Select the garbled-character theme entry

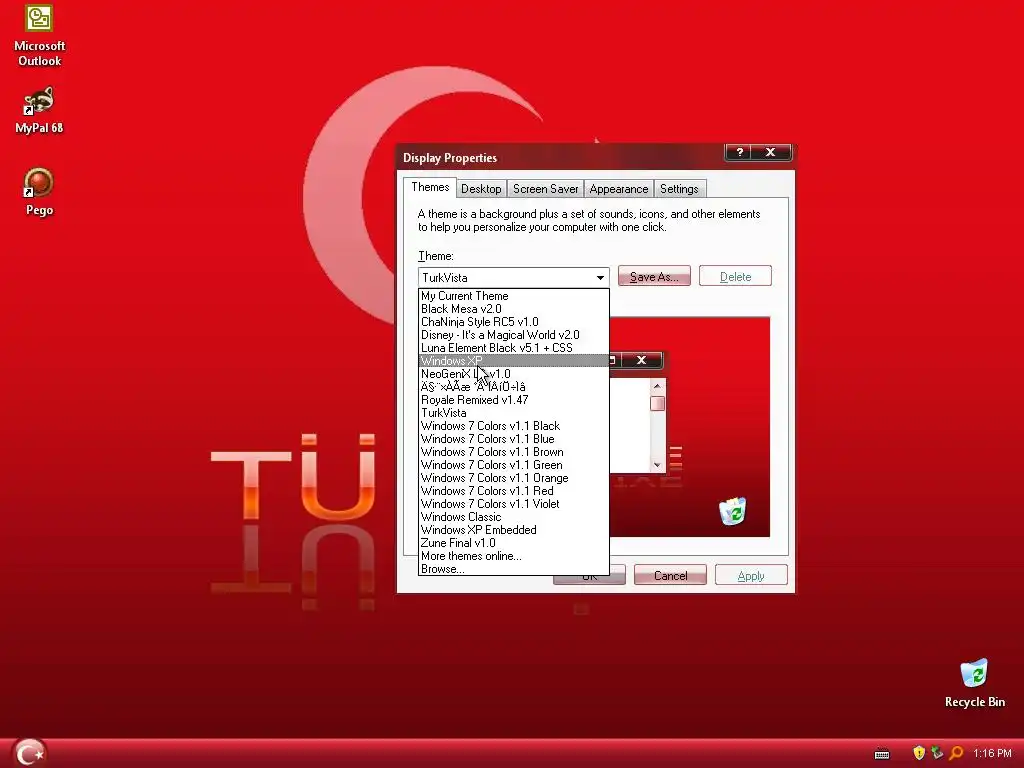[x=513, y=387]
